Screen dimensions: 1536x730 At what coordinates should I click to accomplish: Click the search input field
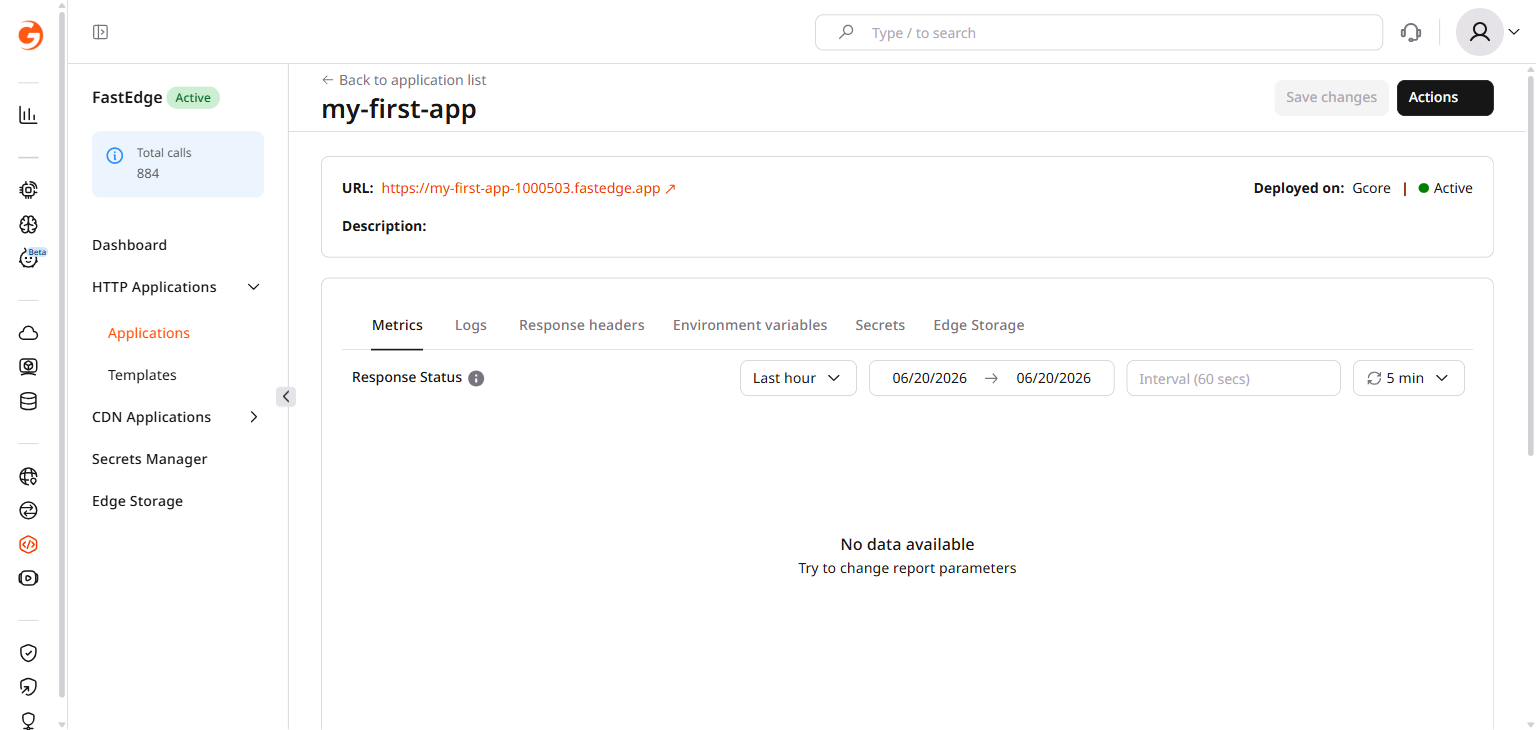[1099, 32]
